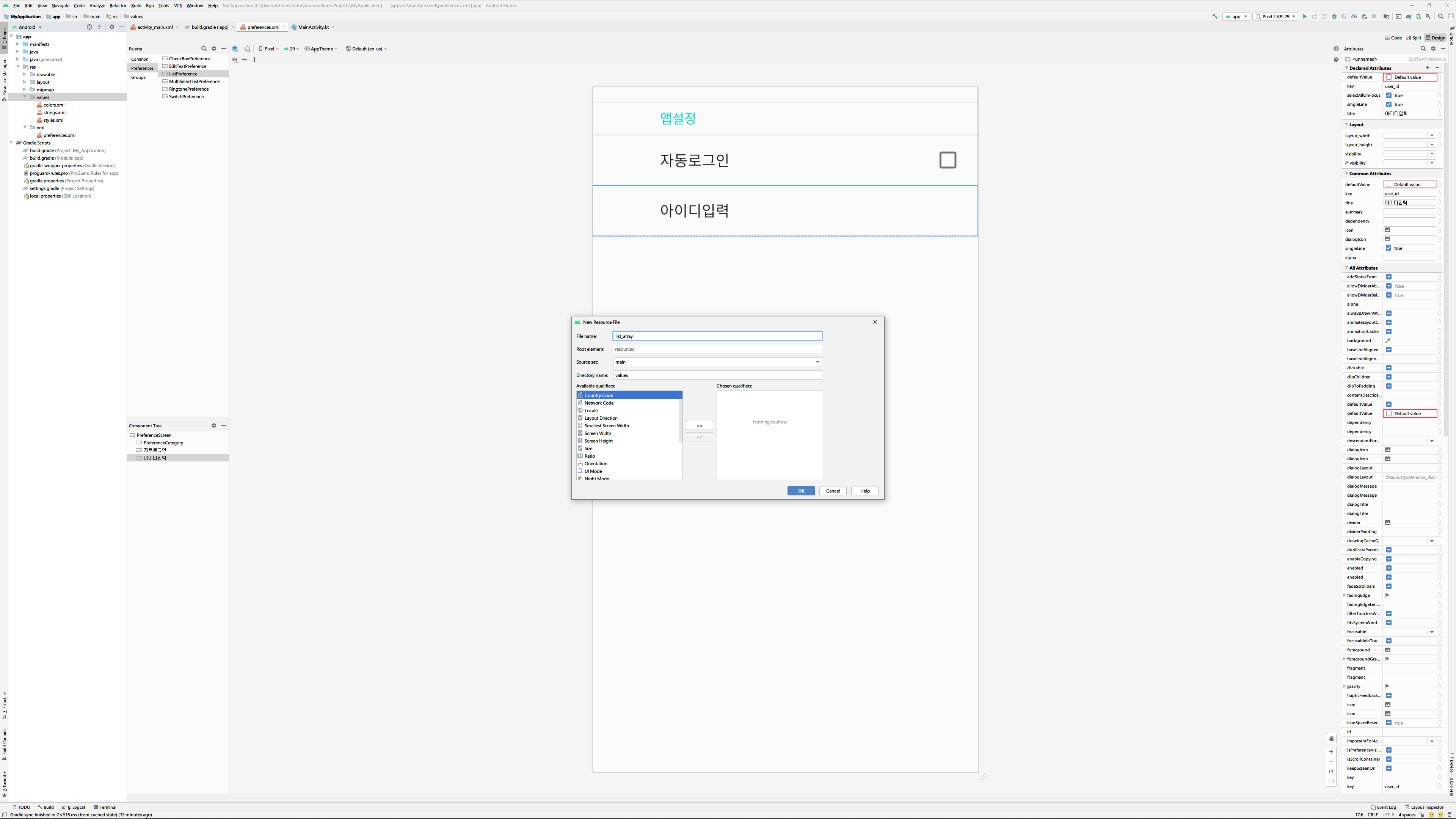1456x819 pixels.
Task: Open the Pixel 2 API 29 device dropdown
Action: tap(1275, 16)
